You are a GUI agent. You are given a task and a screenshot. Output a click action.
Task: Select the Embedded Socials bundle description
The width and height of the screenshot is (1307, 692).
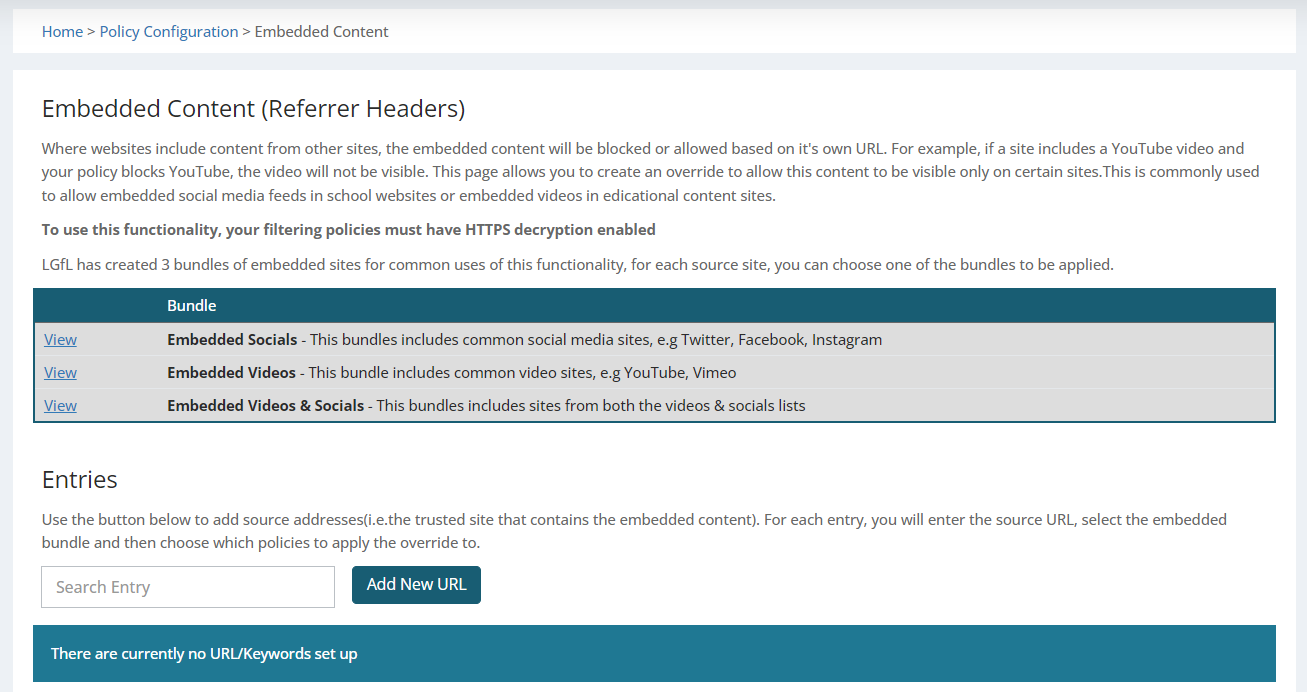(x=524, y=340)
